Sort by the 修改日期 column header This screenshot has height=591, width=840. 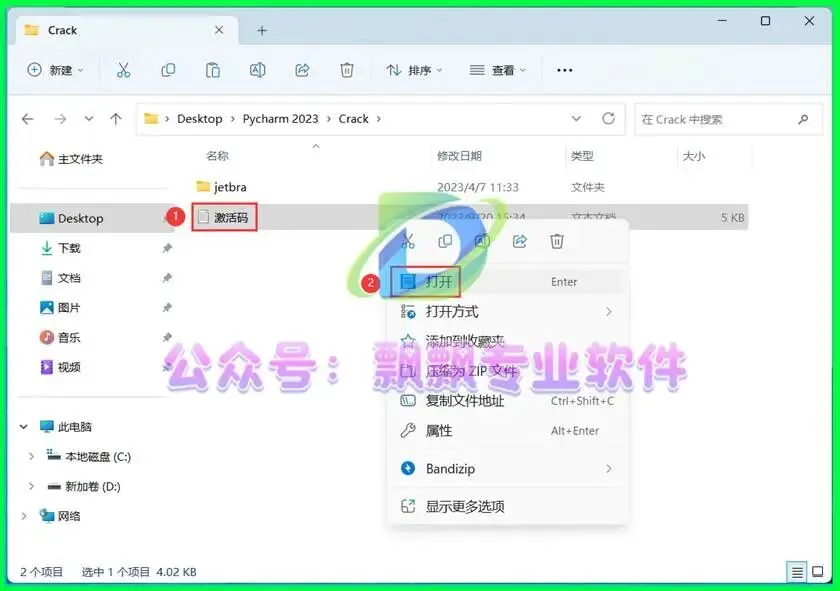point(459,156)
